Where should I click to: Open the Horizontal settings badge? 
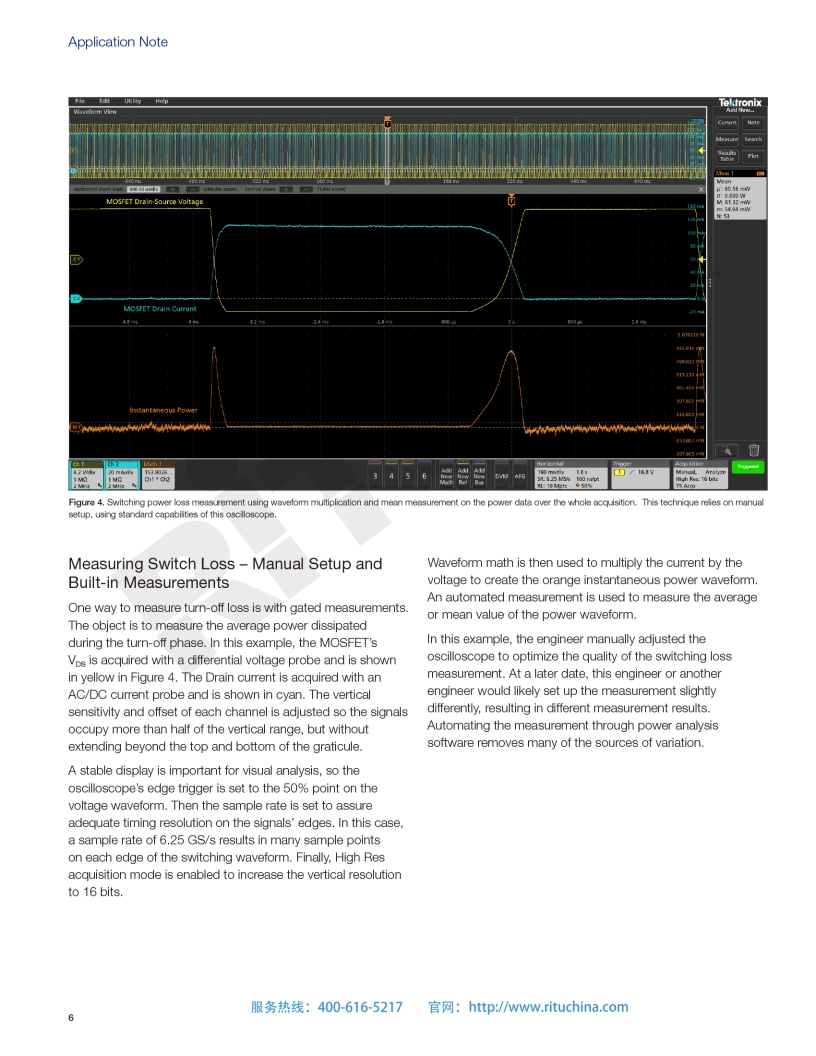click(569, 476)
